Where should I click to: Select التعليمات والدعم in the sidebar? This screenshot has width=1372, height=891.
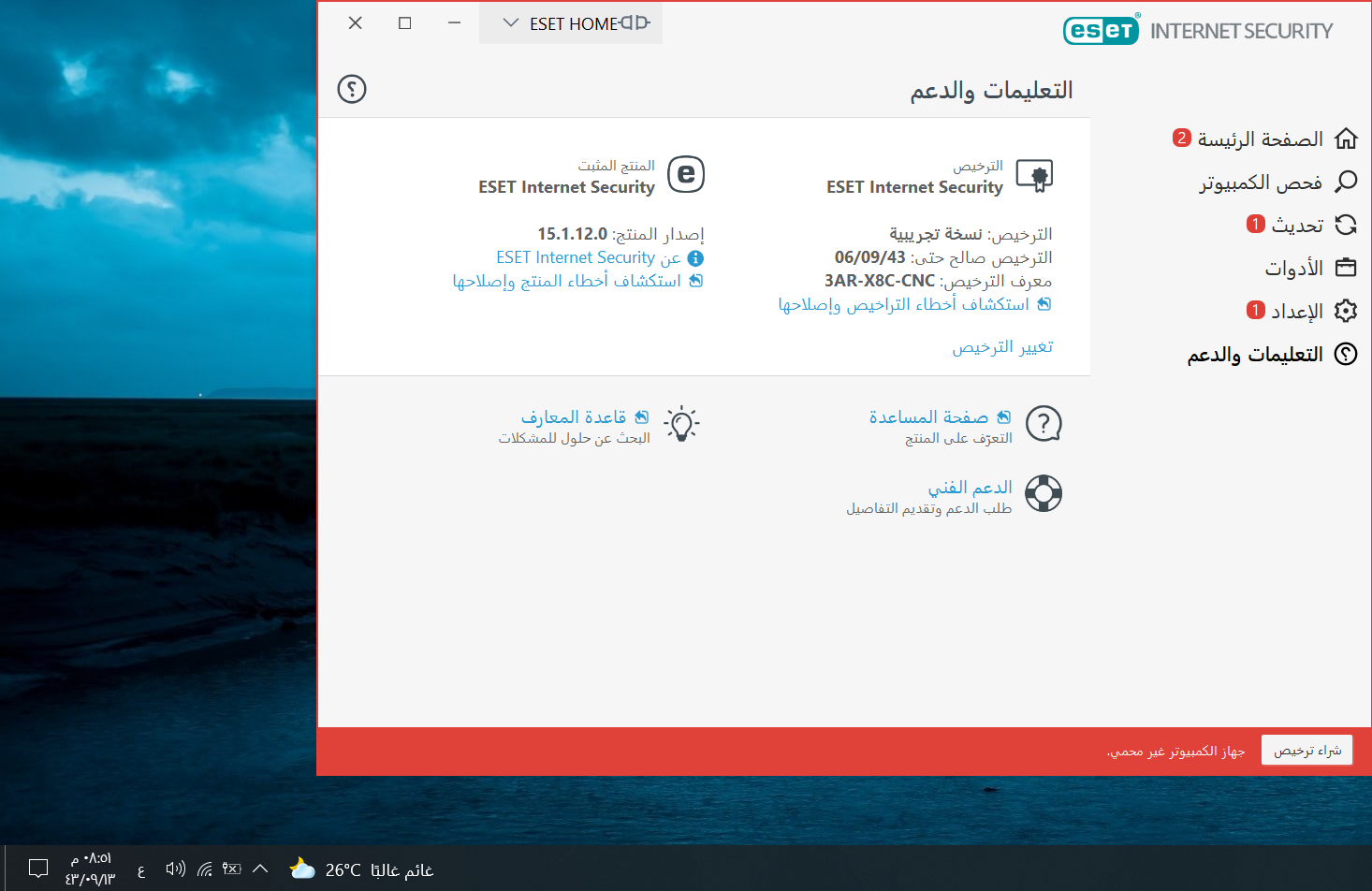(x=1255, y=355)
